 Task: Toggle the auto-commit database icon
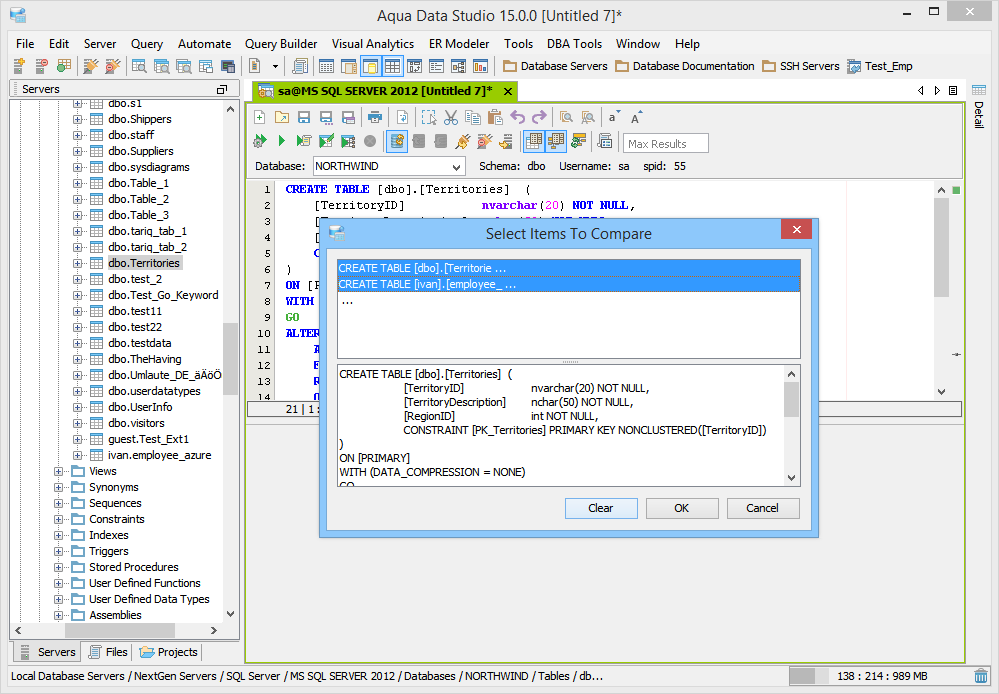point(397,141)
